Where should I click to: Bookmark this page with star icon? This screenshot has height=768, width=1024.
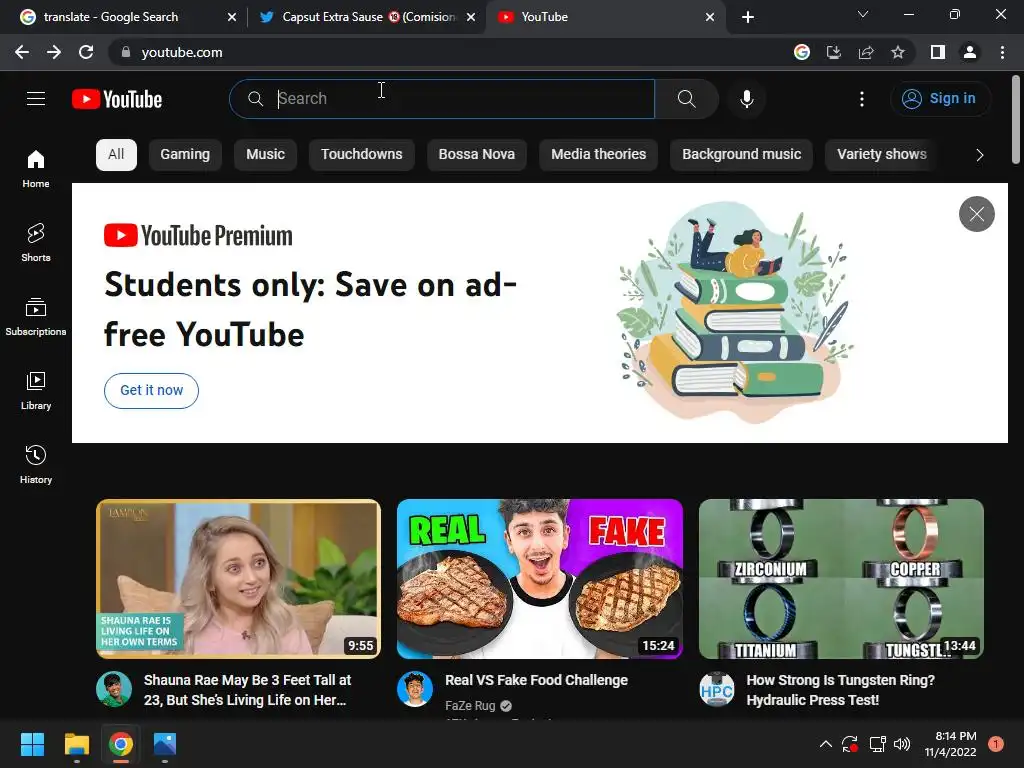pos(898,52)
